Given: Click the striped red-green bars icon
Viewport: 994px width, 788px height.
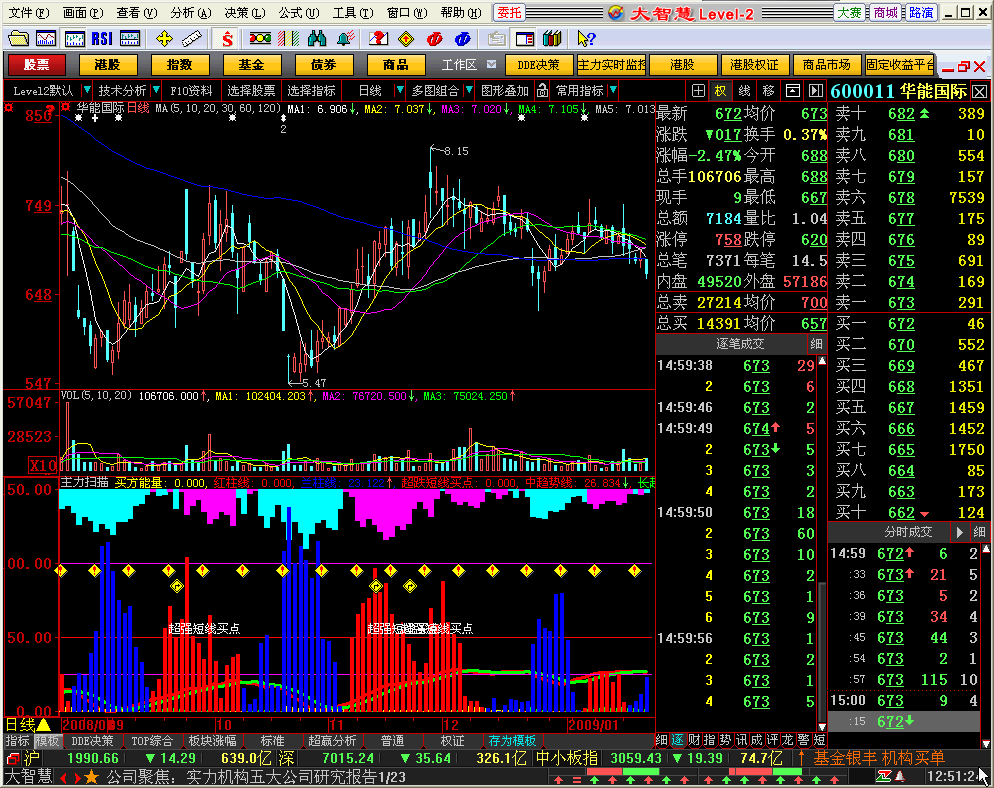Looking at the screenshot, I should coord(288,39).
